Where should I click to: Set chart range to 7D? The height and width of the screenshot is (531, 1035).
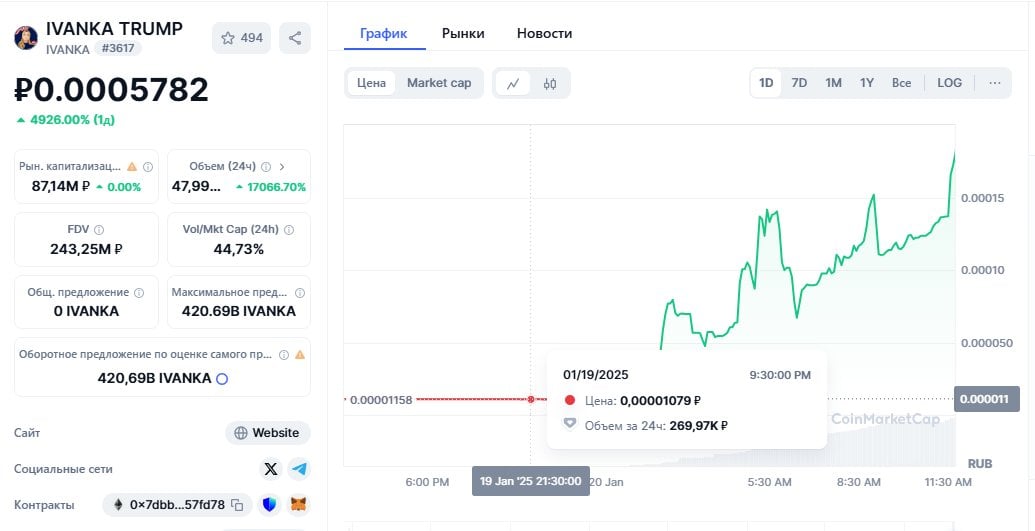[799, 83]
